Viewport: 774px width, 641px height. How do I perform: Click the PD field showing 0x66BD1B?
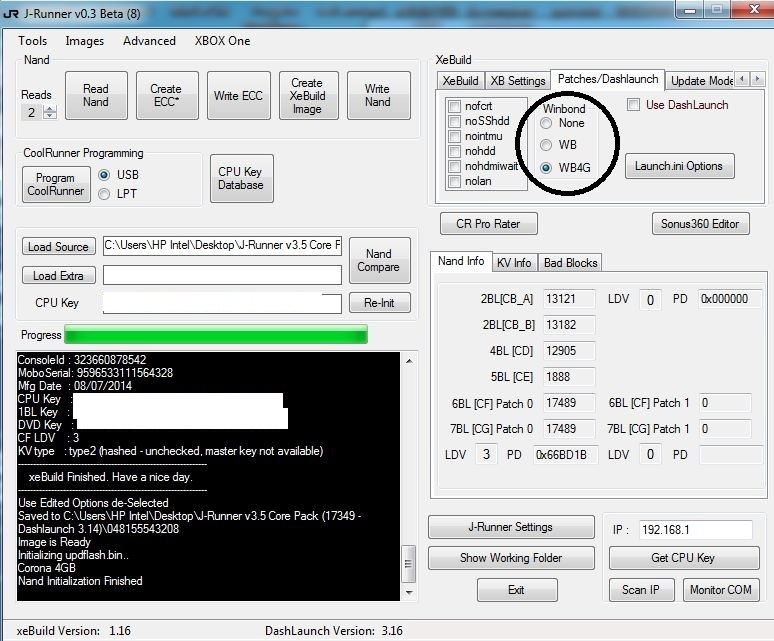[565, 455]
